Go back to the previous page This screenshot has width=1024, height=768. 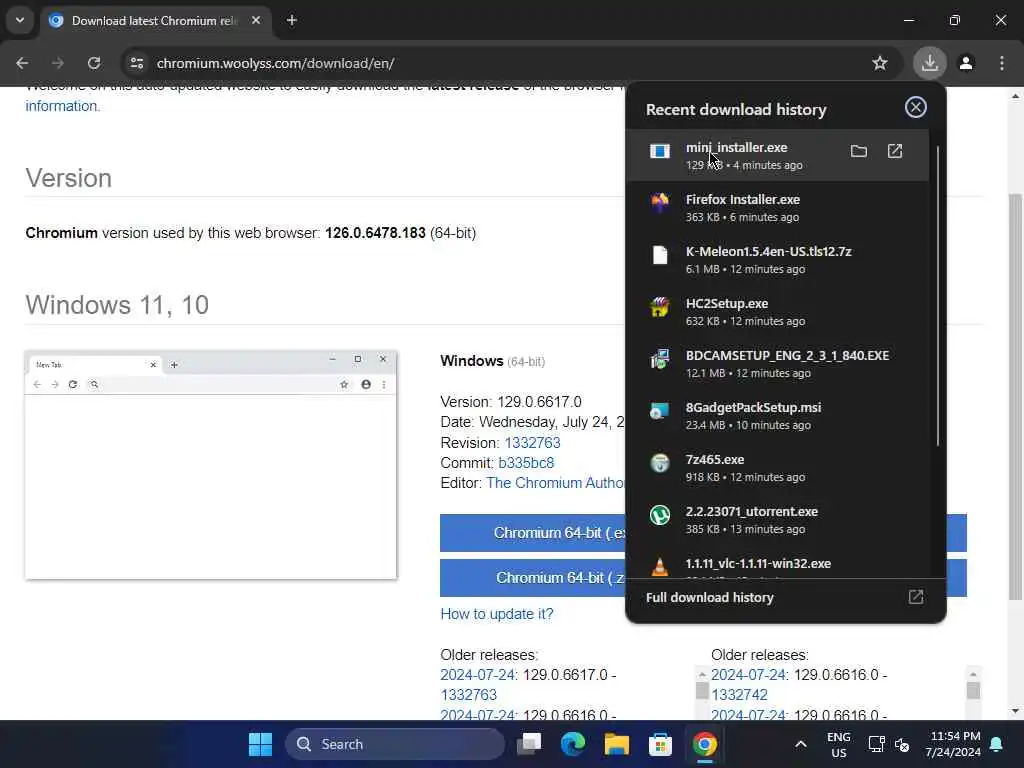(22, 63)
